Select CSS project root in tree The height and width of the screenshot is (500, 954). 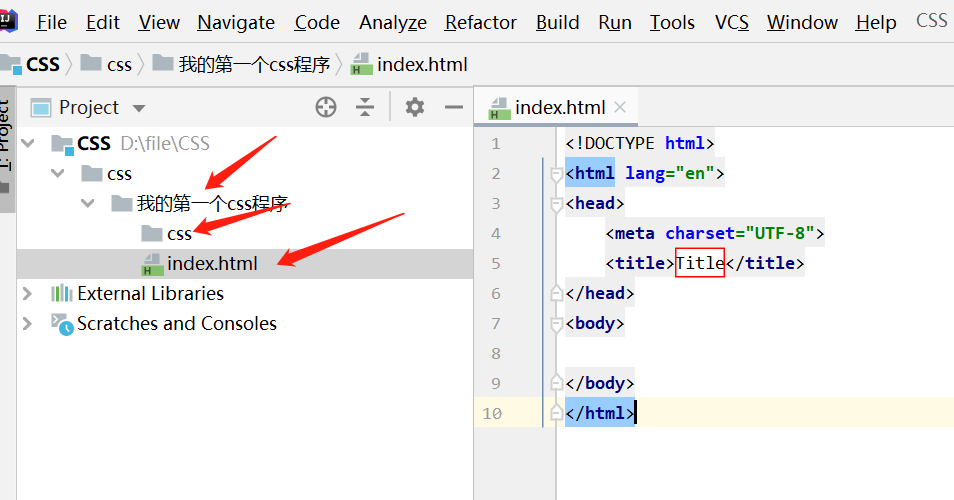click(x=94, y=144)
